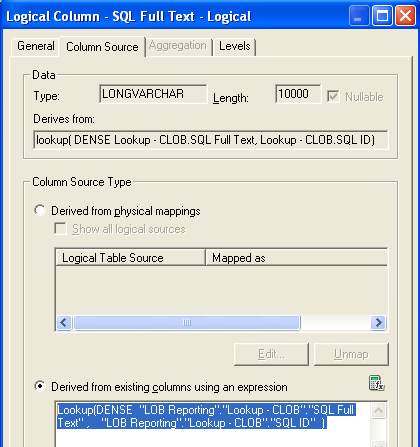Open the Levels tab

click(x=234, y=46)
